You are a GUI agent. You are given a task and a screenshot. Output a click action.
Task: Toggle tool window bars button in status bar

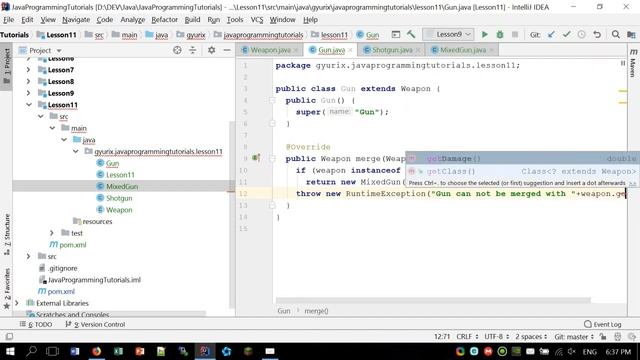(x=9, y=337)
